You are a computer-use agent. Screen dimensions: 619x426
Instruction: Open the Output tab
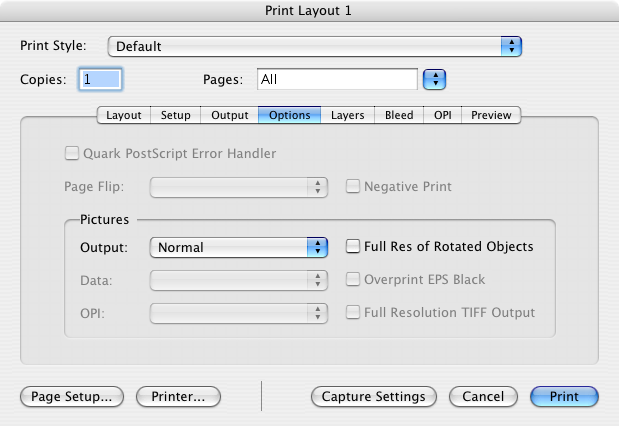click(230, 115)
